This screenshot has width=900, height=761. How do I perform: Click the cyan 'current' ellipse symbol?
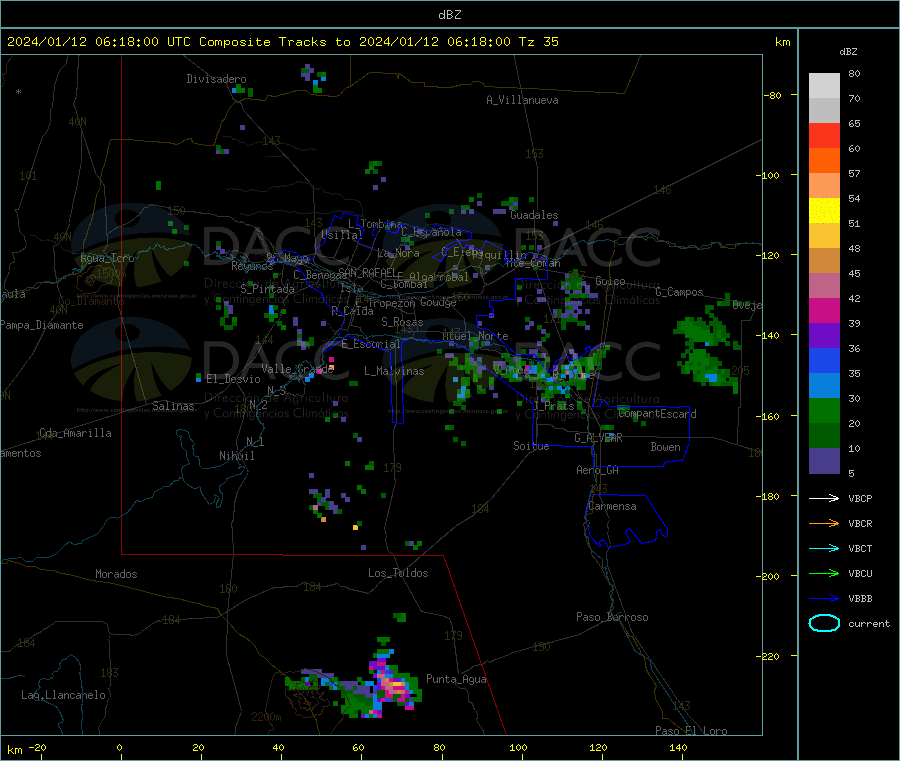click(x=824, y=623)
